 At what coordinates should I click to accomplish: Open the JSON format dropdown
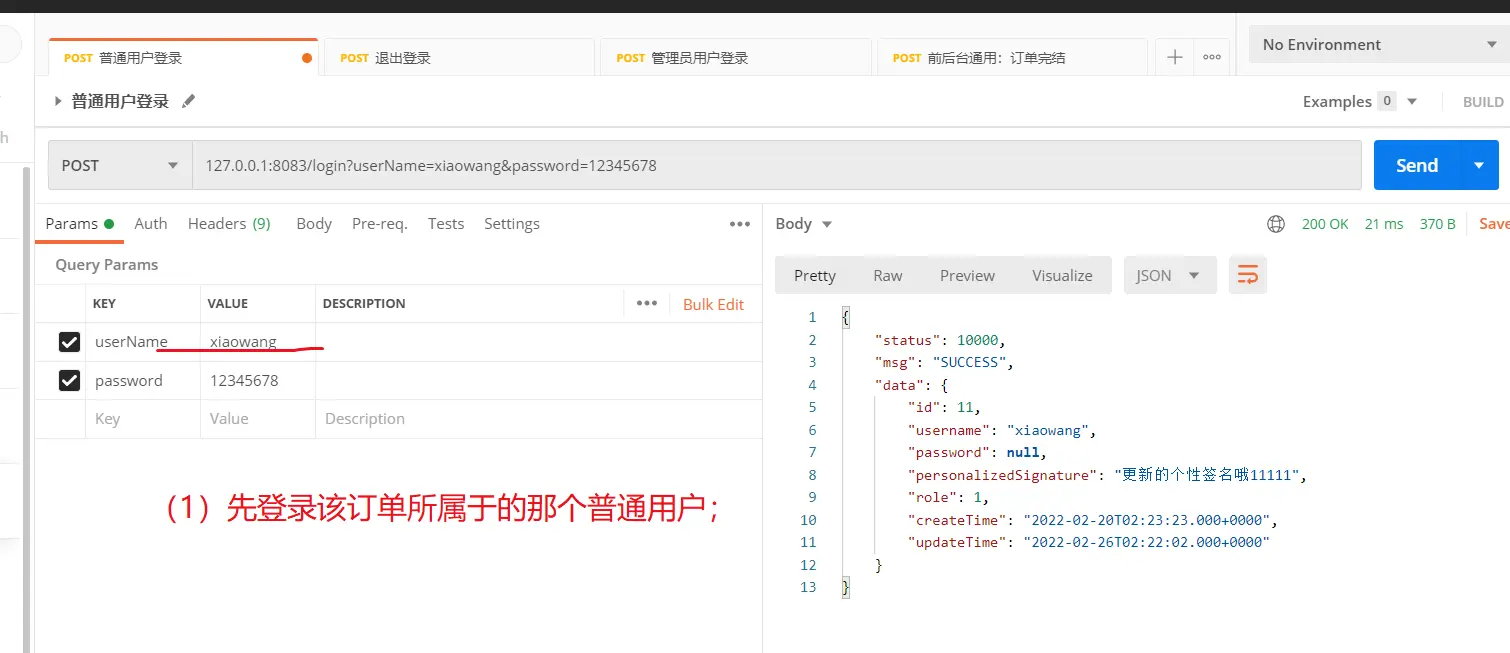1170,276
